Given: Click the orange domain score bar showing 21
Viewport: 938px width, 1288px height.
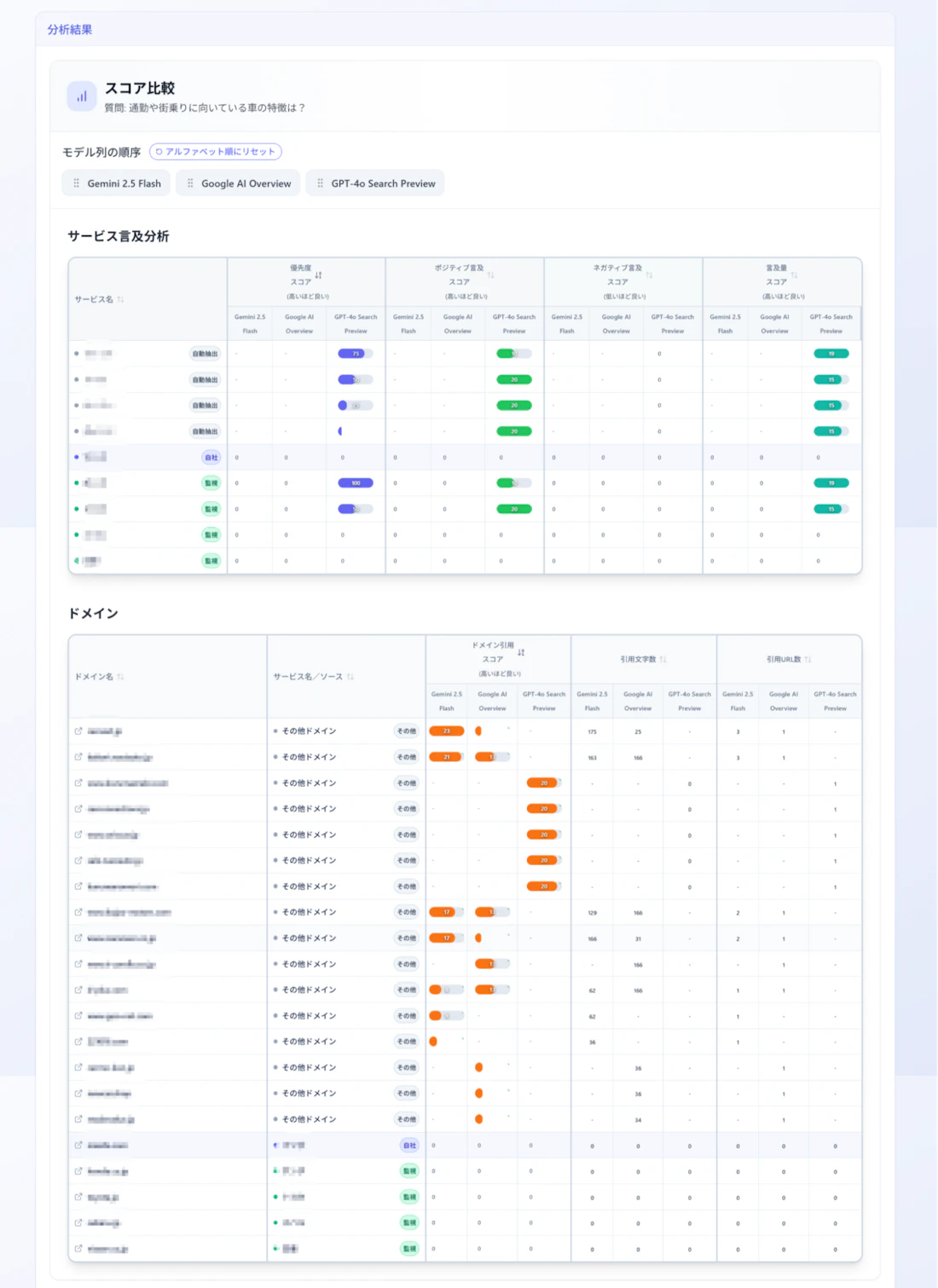Looking at the screenshot, I should (x=446, y=757).
